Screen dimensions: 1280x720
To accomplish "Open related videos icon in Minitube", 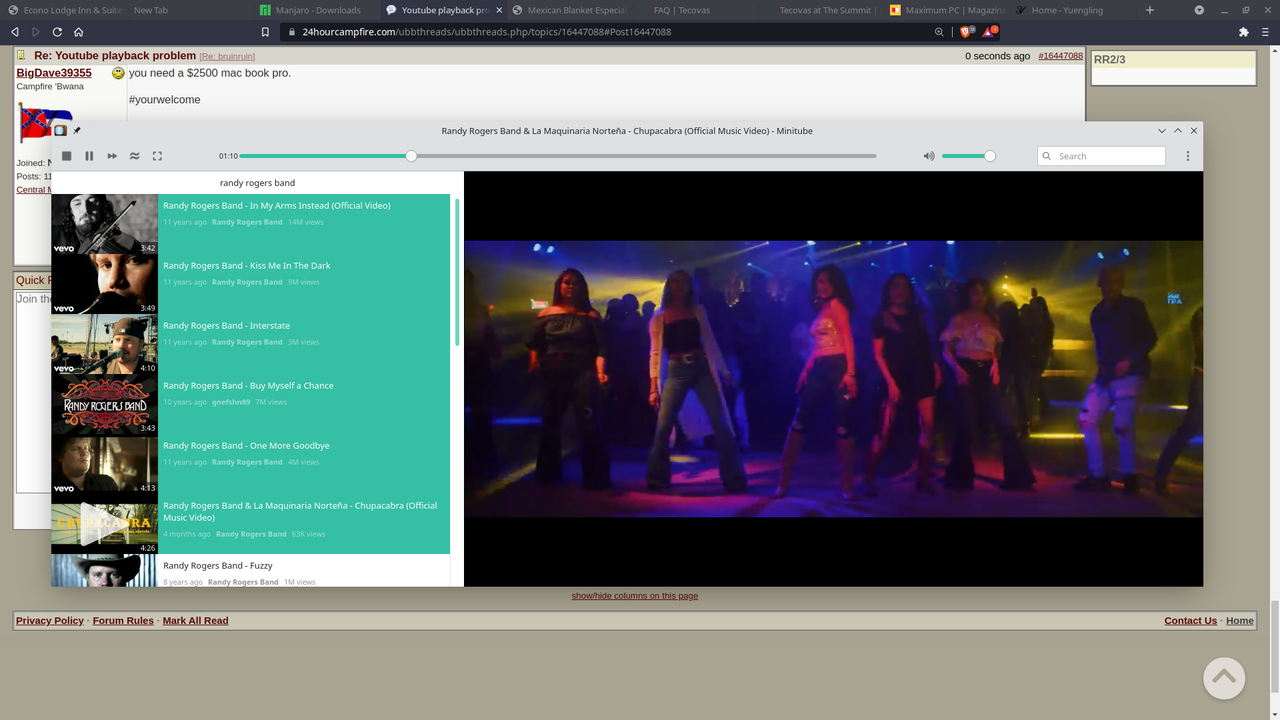I will click(x=134, y=156).
